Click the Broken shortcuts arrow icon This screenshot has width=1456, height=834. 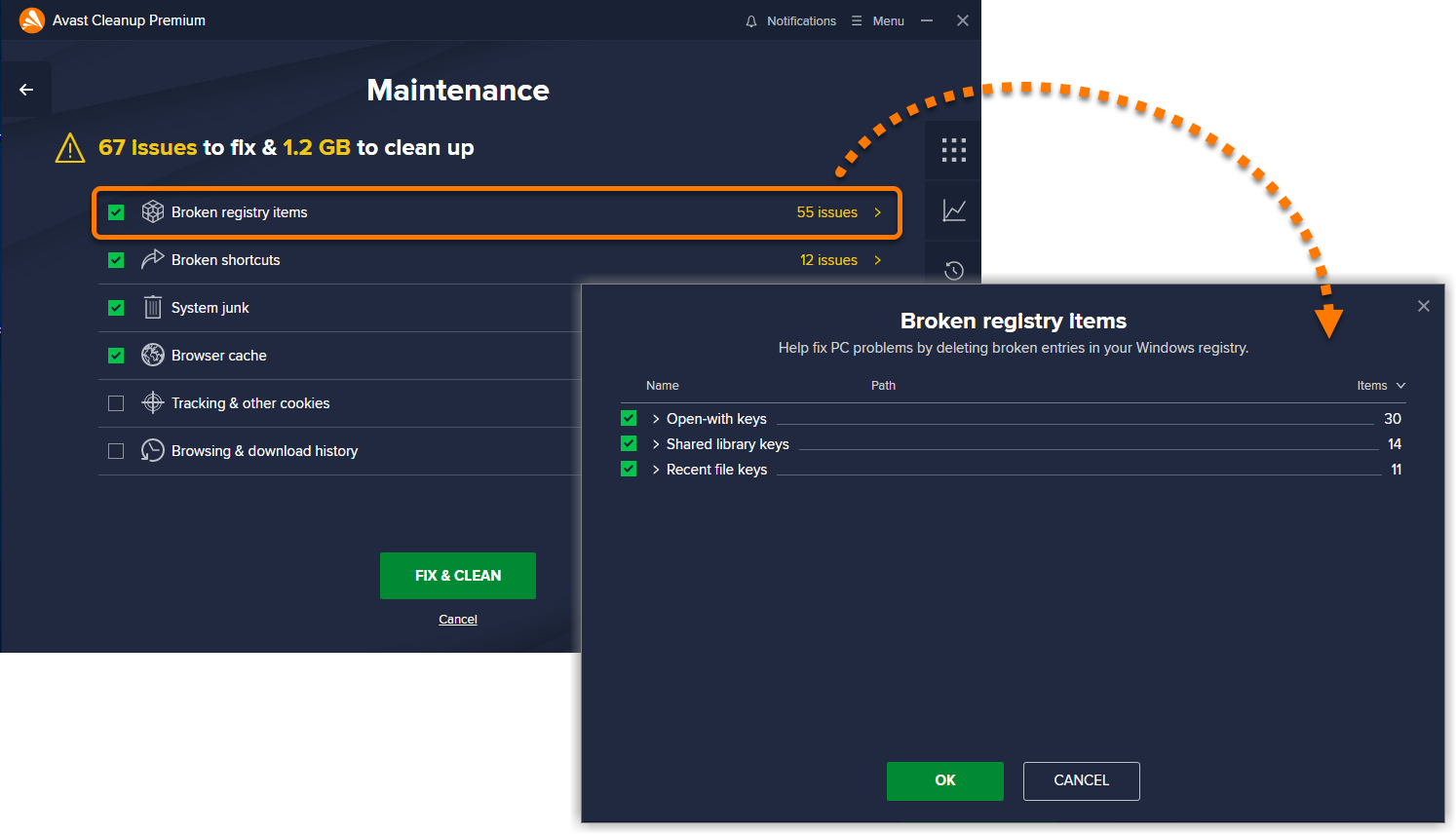pyautogui.click(x=153, y=259)
